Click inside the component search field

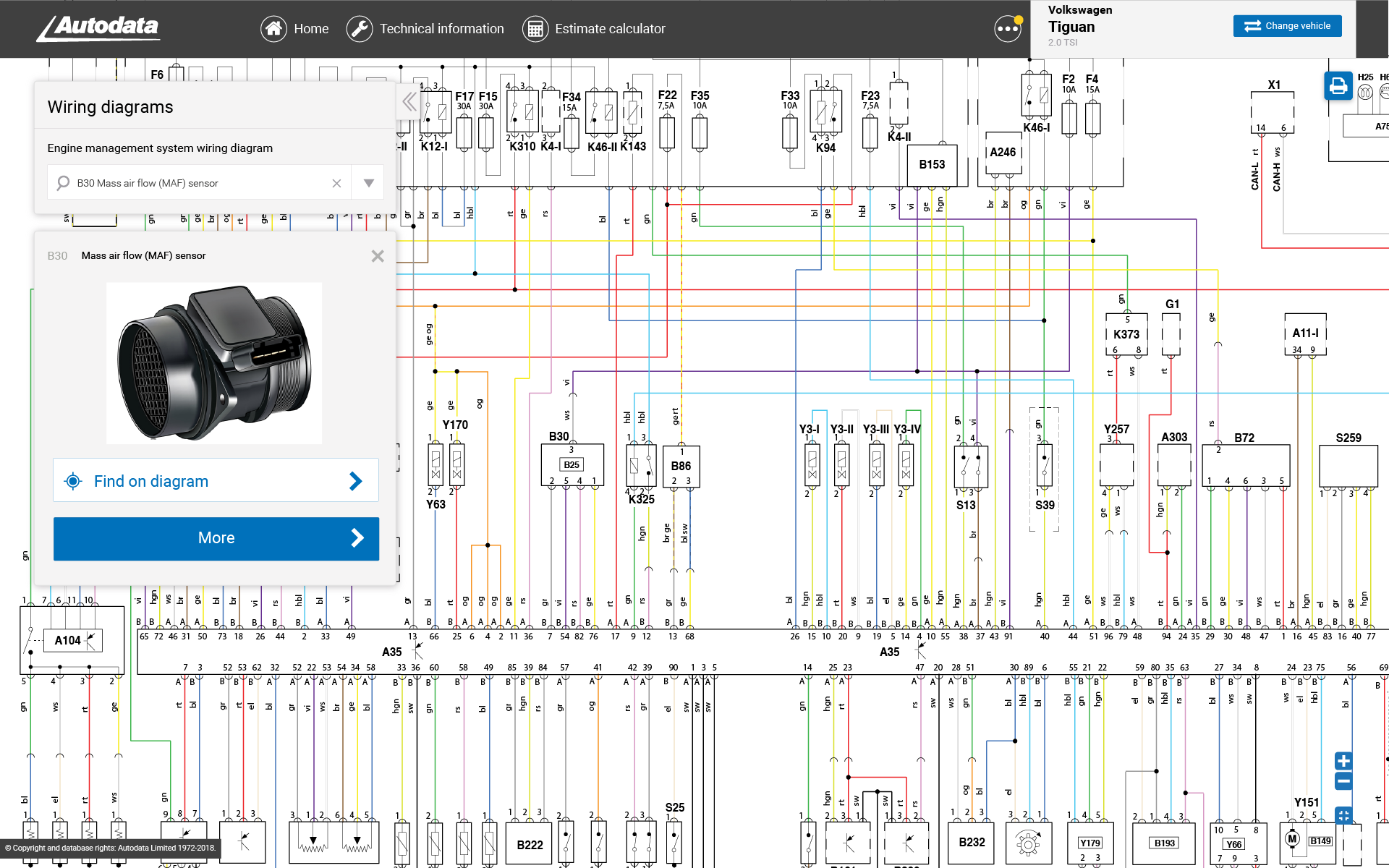coord(195,183)
